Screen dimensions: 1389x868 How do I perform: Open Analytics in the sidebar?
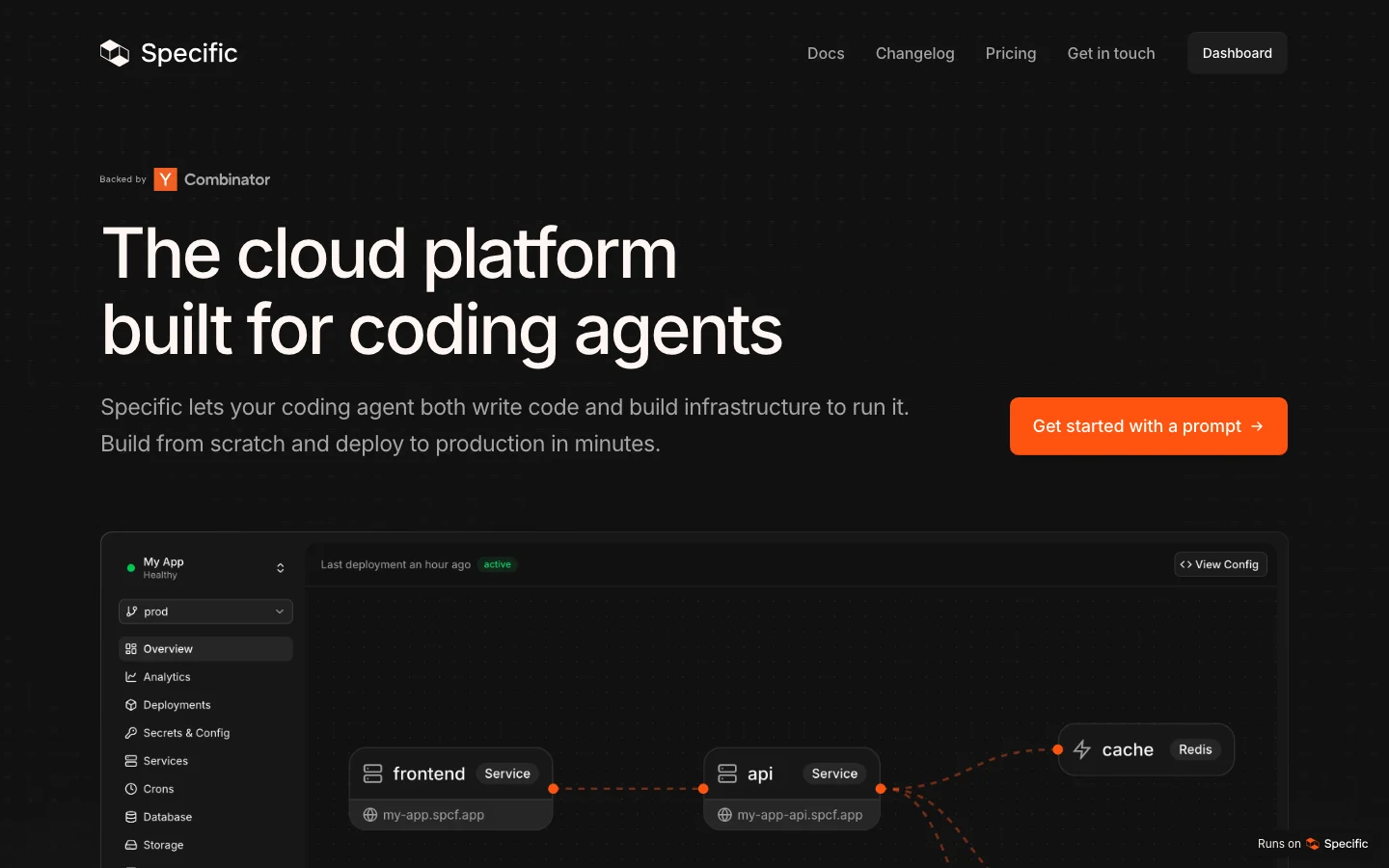205,677
